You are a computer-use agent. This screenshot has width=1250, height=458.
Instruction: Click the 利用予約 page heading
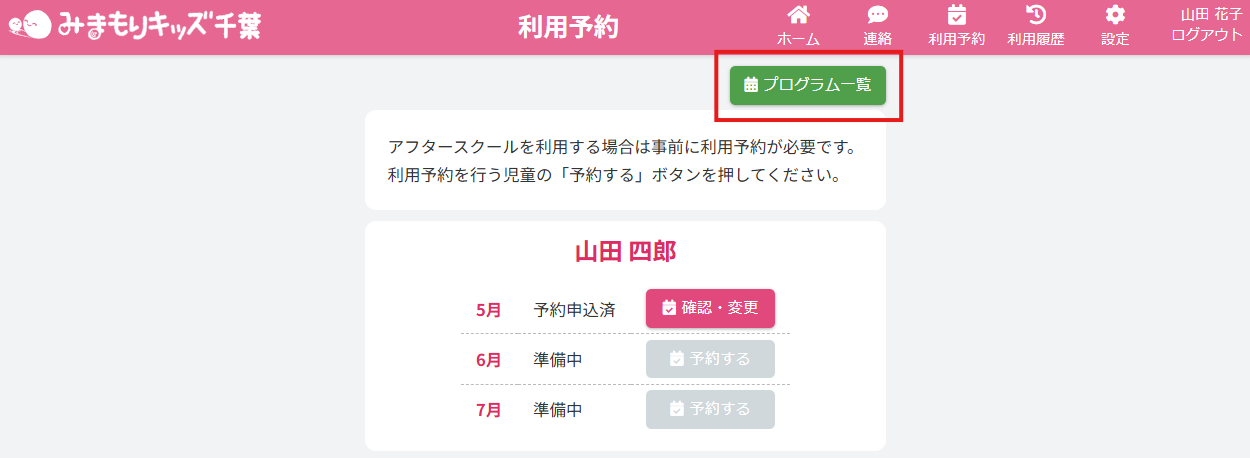pyautogui.click(x=568, y=27)
